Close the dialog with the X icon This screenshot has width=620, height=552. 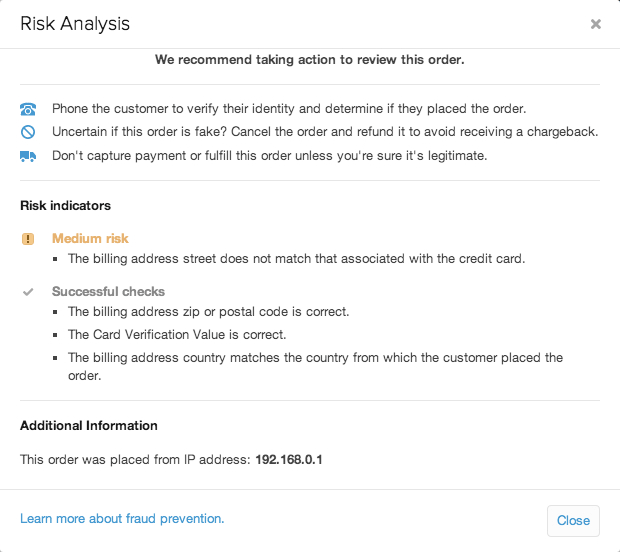(x=596, y=24)
